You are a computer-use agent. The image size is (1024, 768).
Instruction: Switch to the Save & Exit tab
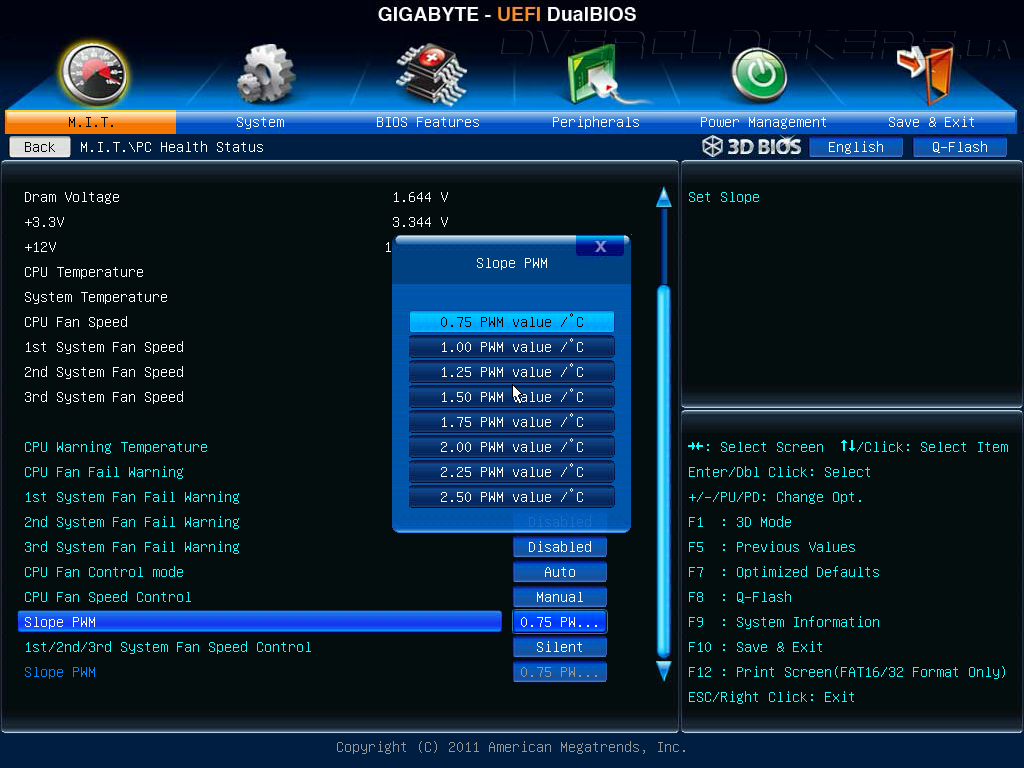931,122
